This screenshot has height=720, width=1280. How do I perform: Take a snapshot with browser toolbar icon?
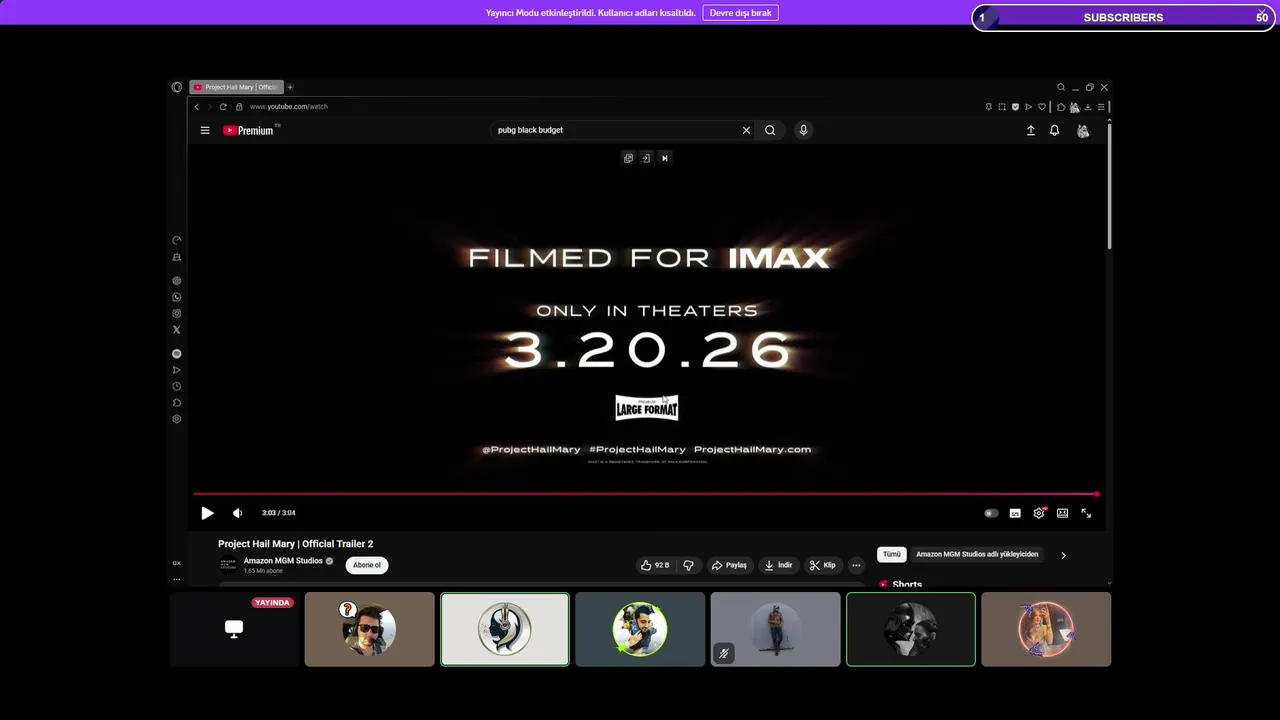1001,107
